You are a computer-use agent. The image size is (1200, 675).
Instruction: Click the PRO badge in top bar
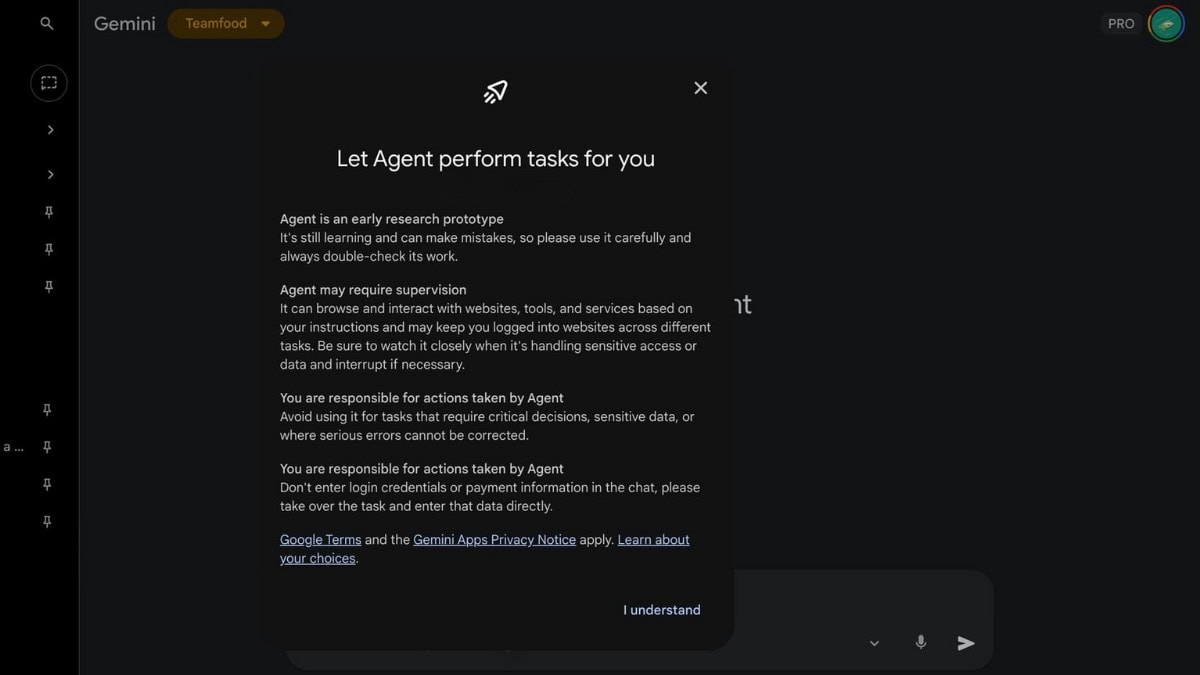pos(1121,23)
